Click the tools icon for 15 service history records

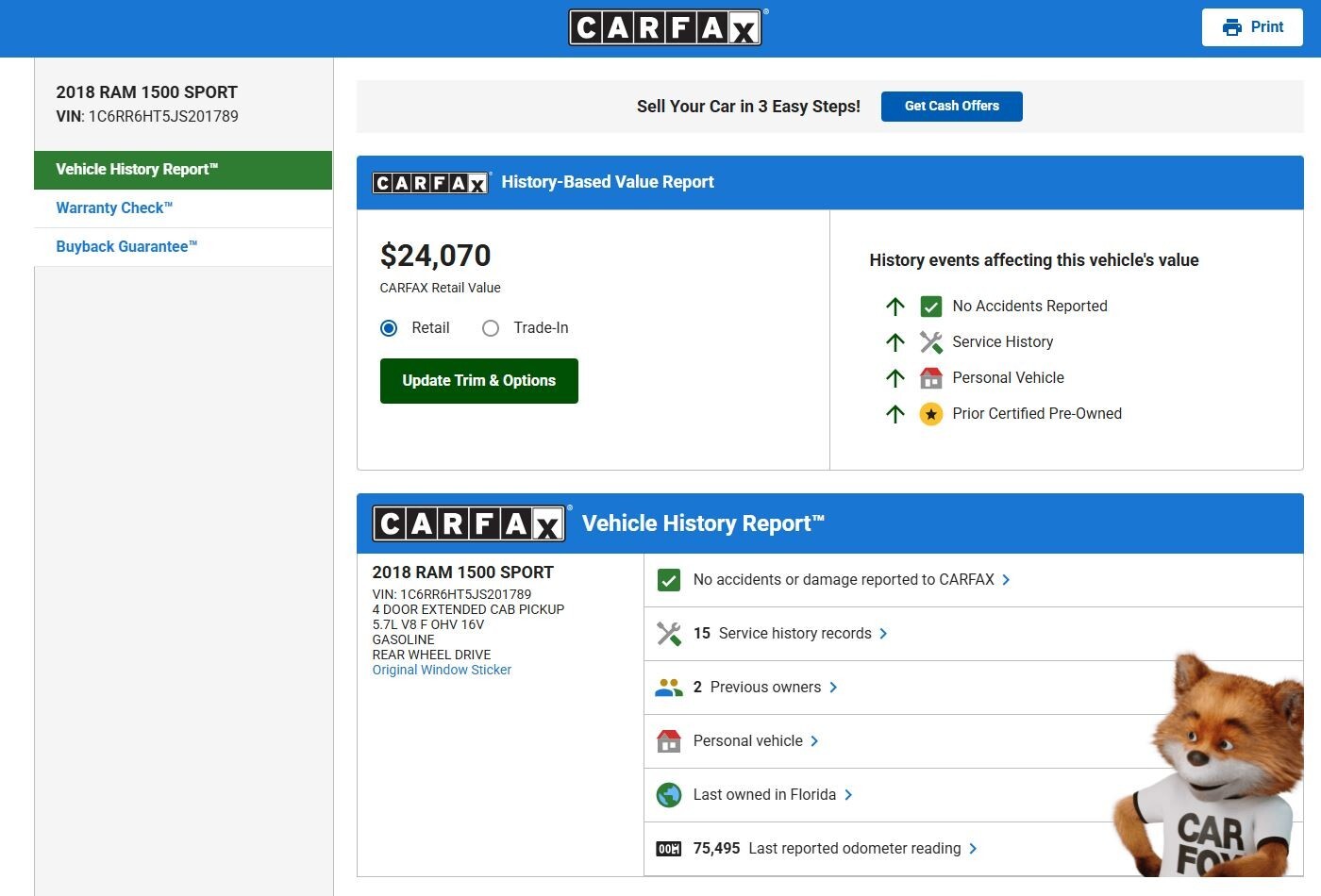coord(669,634)
